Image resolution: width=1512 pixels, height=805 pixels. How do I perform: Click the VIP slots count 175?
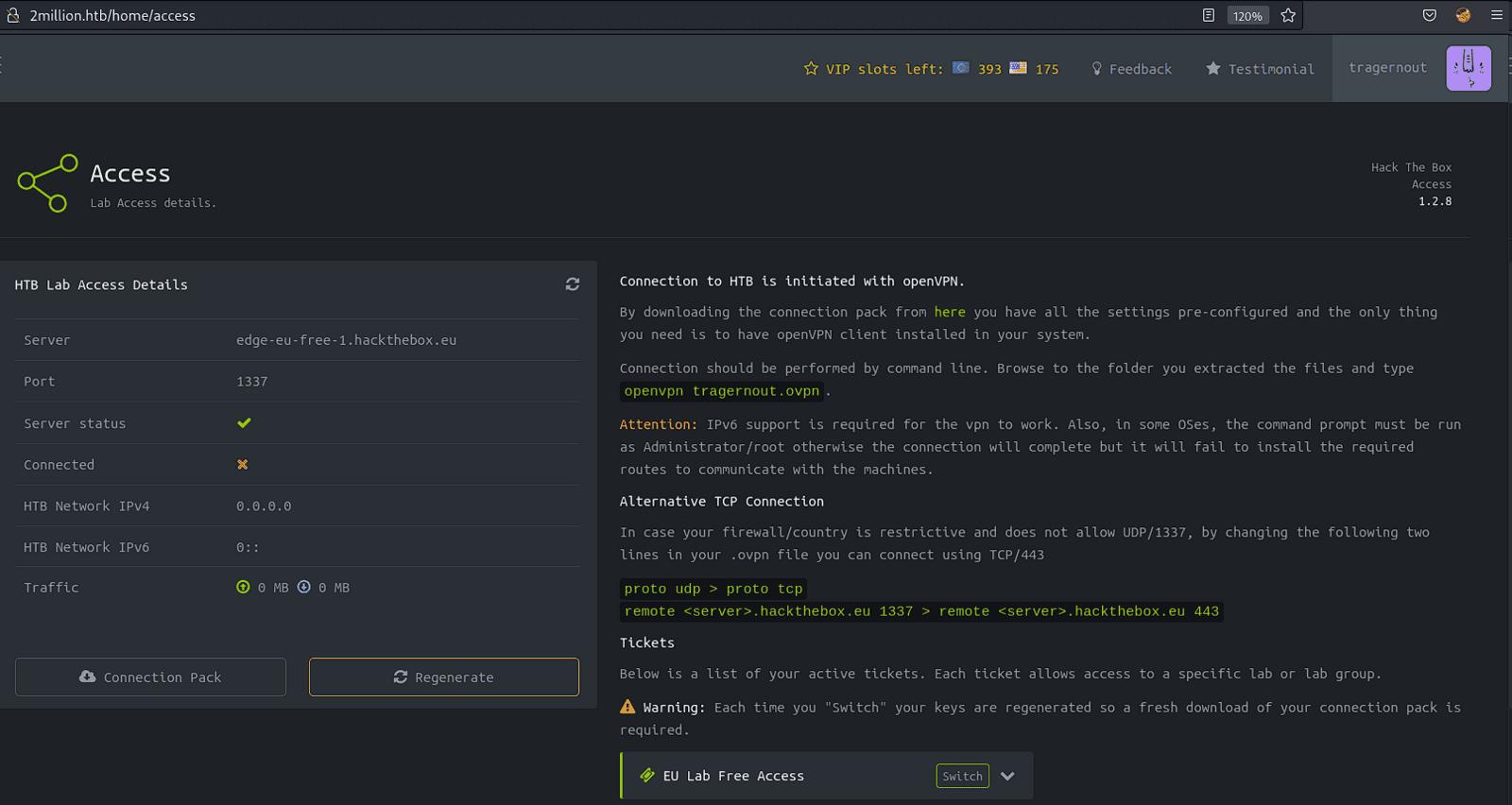coord(1047,69)
